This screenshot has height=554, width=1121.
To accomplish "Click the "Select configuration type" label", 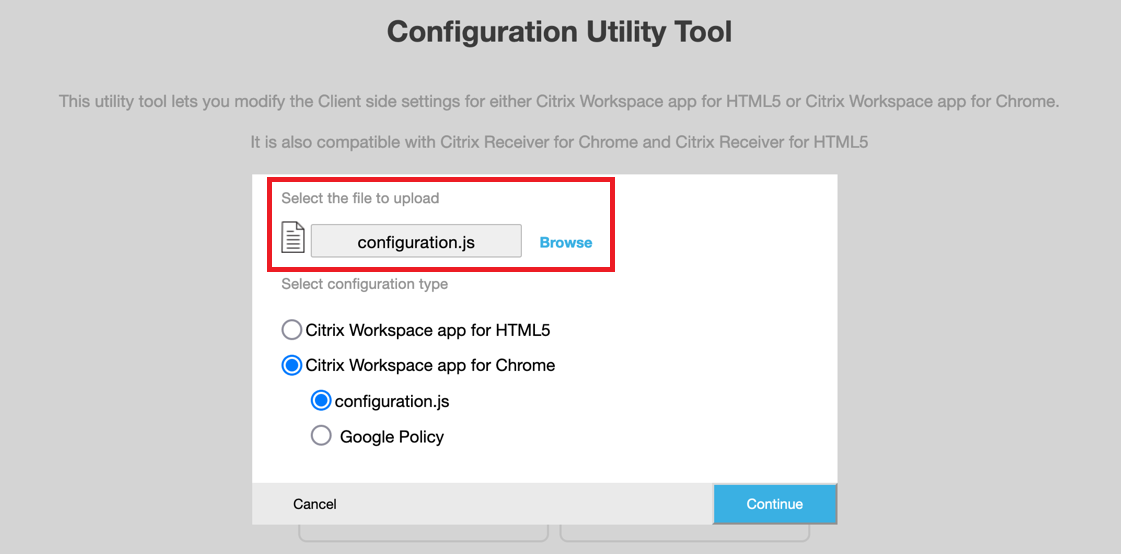I will [365, 284].
